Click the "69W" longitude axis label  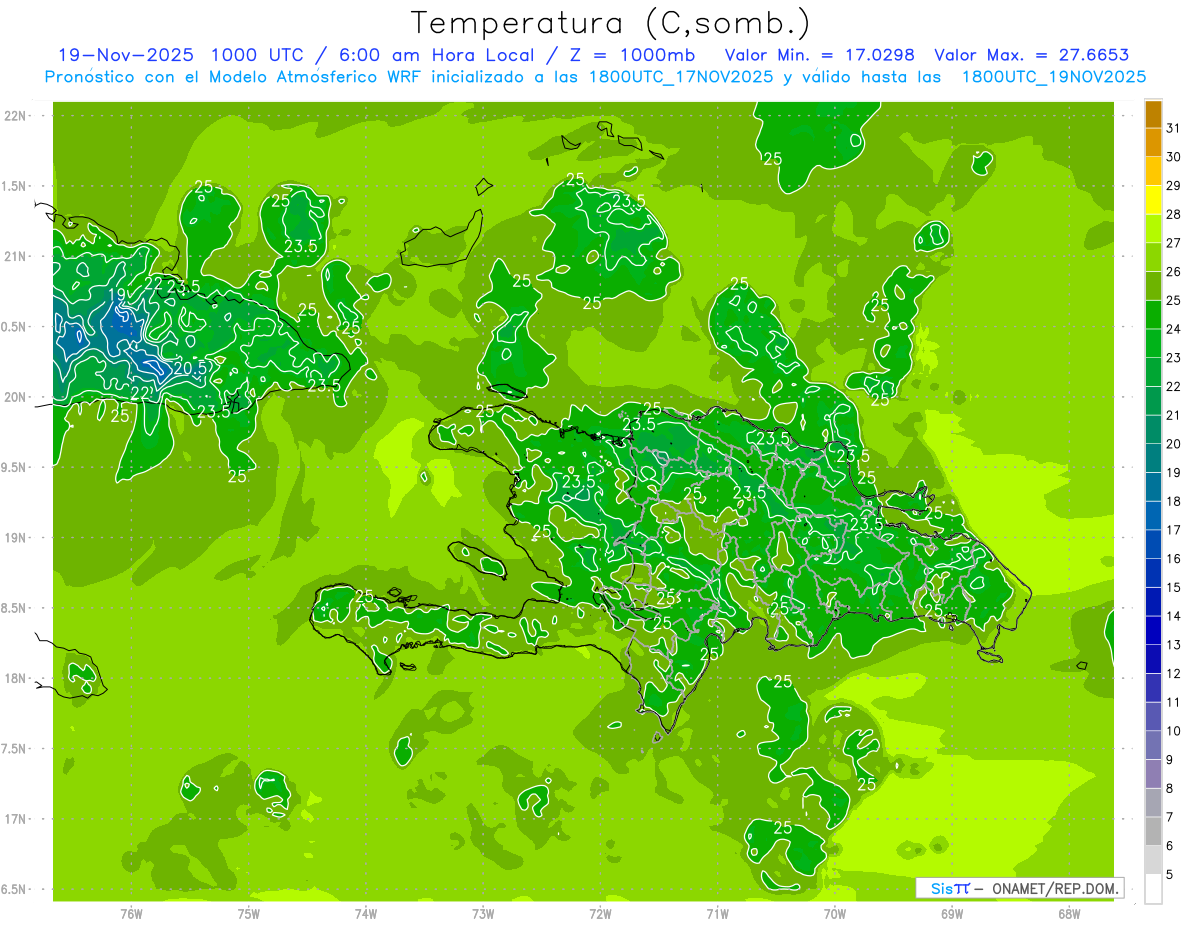[952, 914]
